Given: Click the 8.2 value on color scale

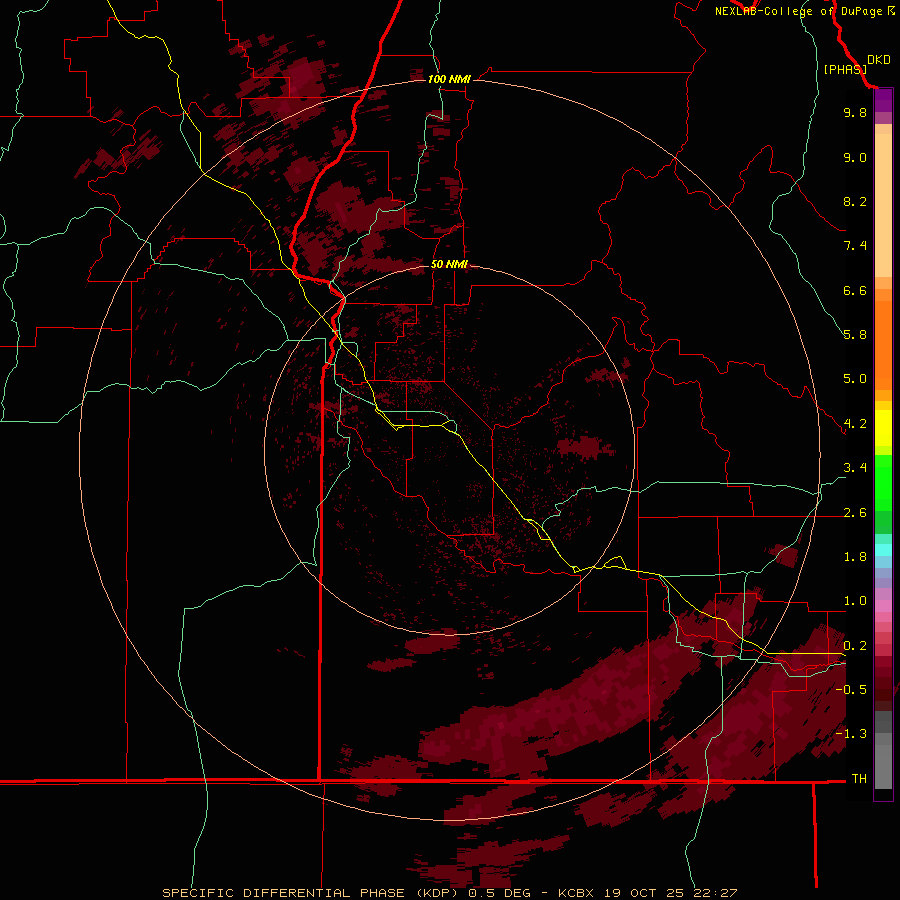Looking at the screenshot, I should click(855, 201).
